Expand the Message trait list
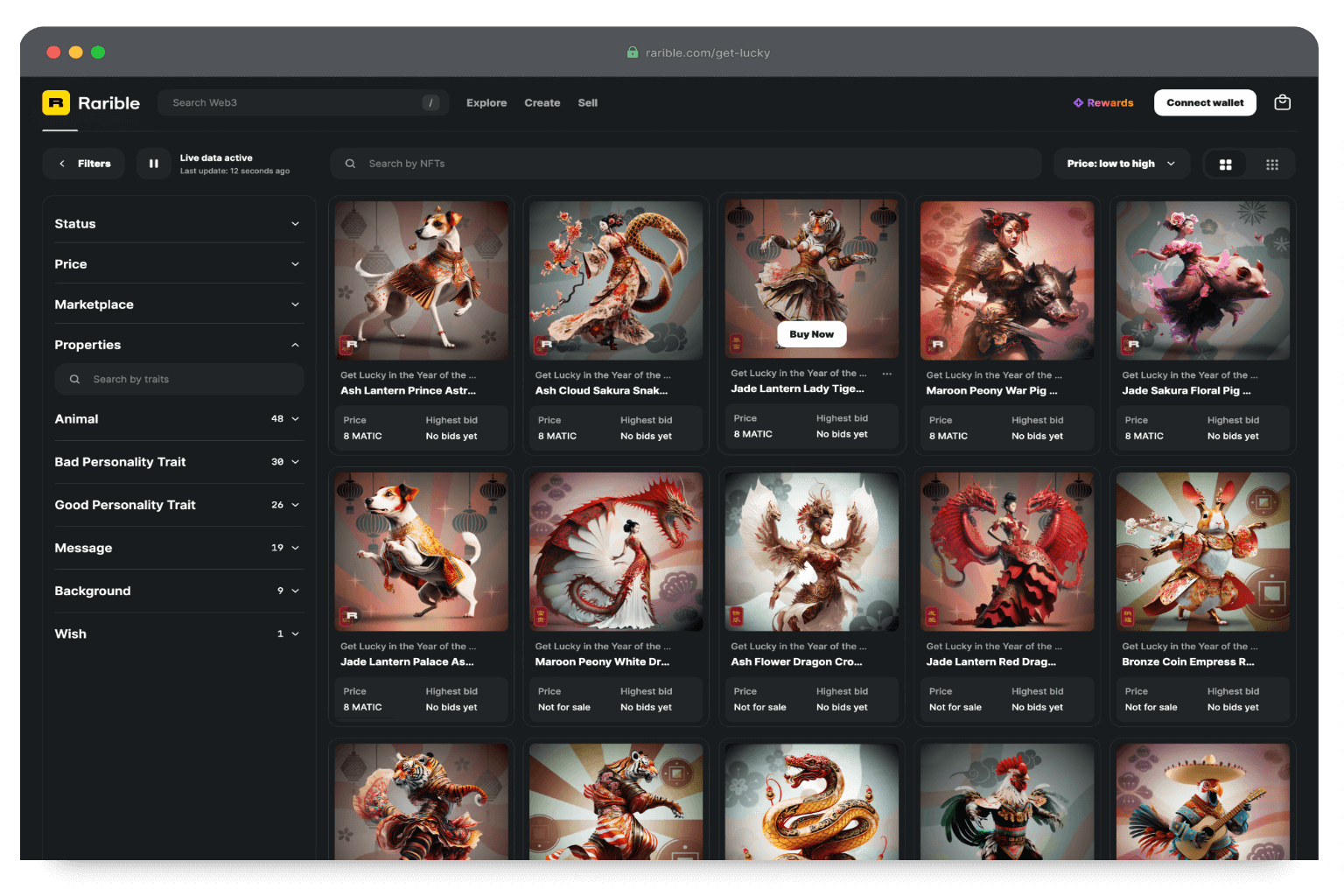Image resolution: width=1344 pixels, height=896 pixels. click(178, 548)
